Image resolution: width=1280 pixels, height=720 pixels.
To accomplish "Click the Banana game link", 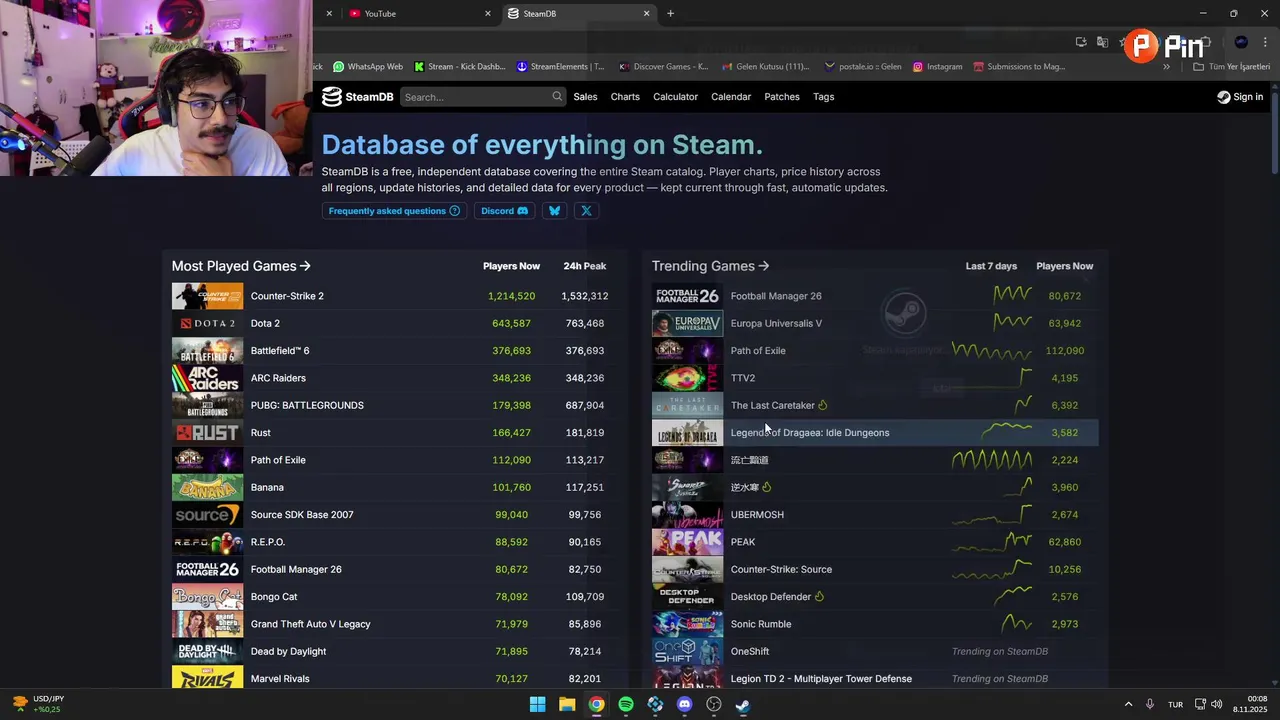I will click(x=267, y=487).
